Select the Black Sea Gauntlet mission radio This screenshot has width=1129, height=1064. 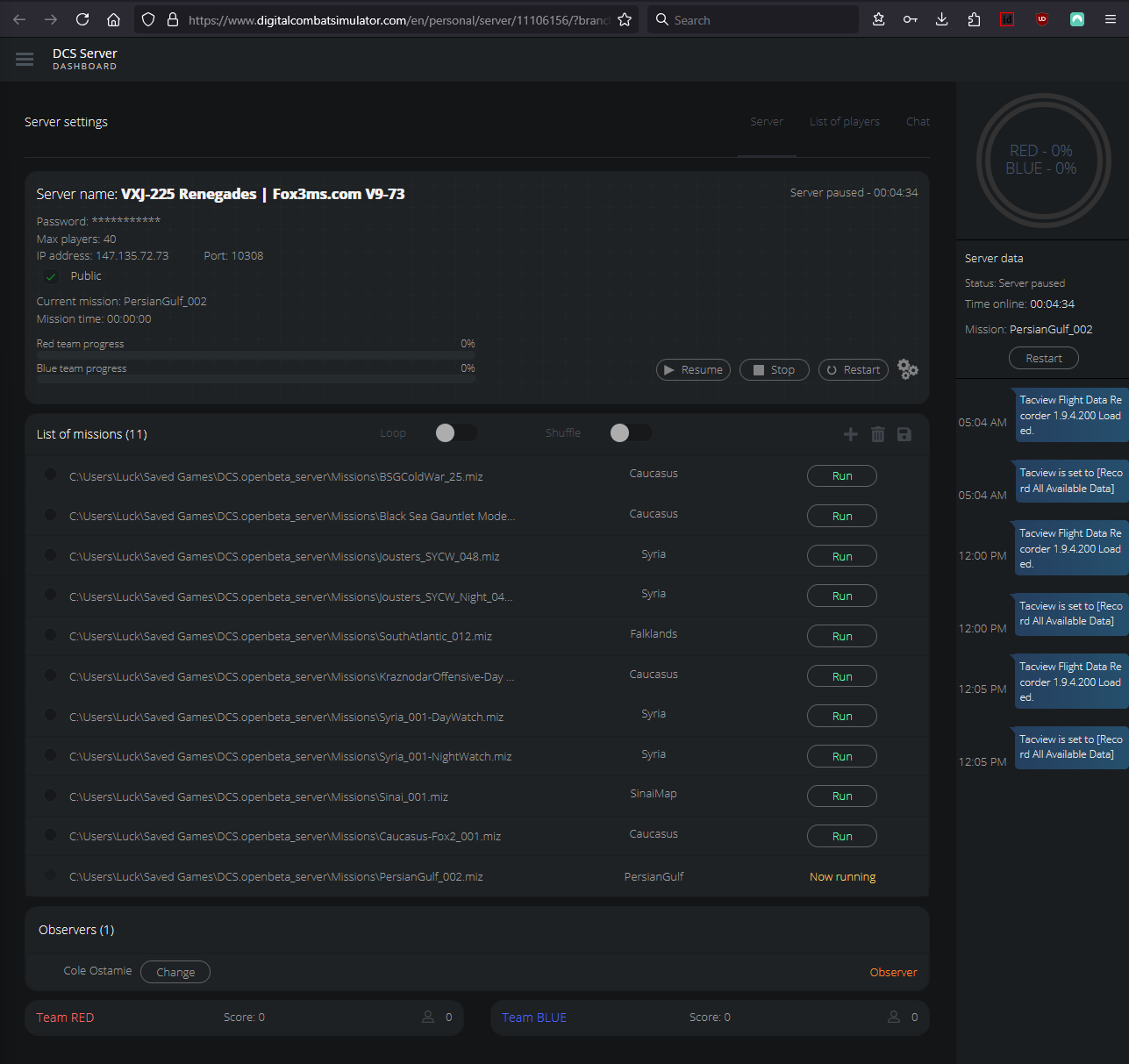pyautogui.click(x=50, y=515)
